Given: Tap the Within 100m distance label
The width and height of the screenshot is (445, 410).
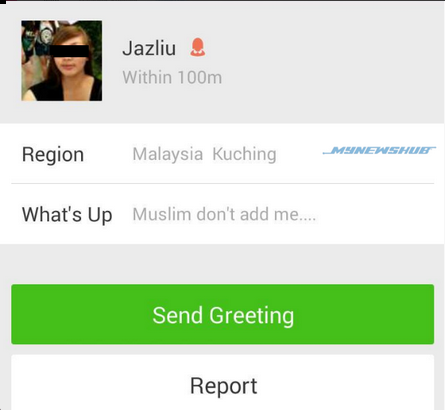Looking at the screenshot, I should [x=172, y=78].
